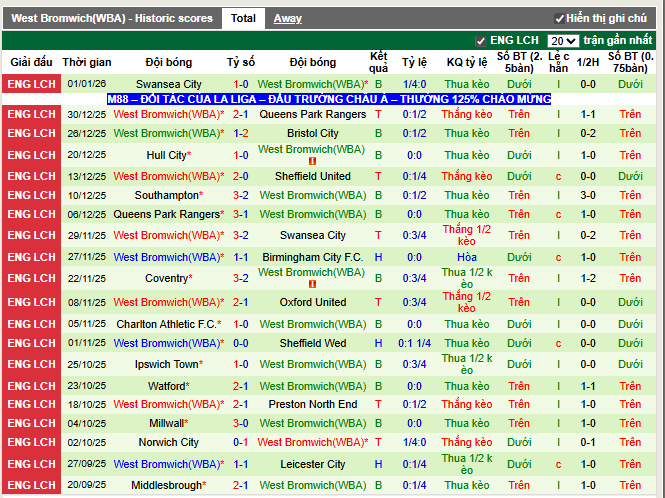The width and height of the screenshot is (665, 498).
Task: Click the M88 La Liga promo banner
Action: pyautogui.click(x=329, y=99)
